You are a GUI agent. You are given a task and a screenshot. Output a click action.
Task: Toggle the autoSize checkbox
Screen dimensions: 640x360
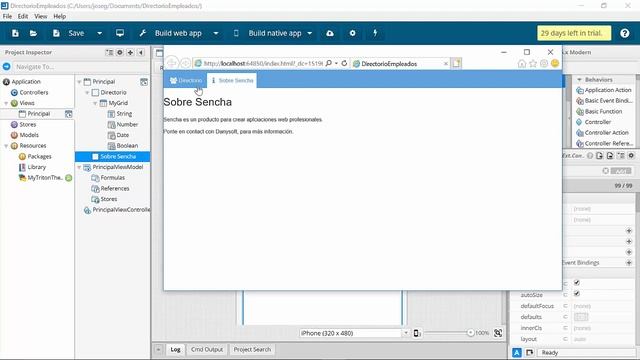(577, 293)
